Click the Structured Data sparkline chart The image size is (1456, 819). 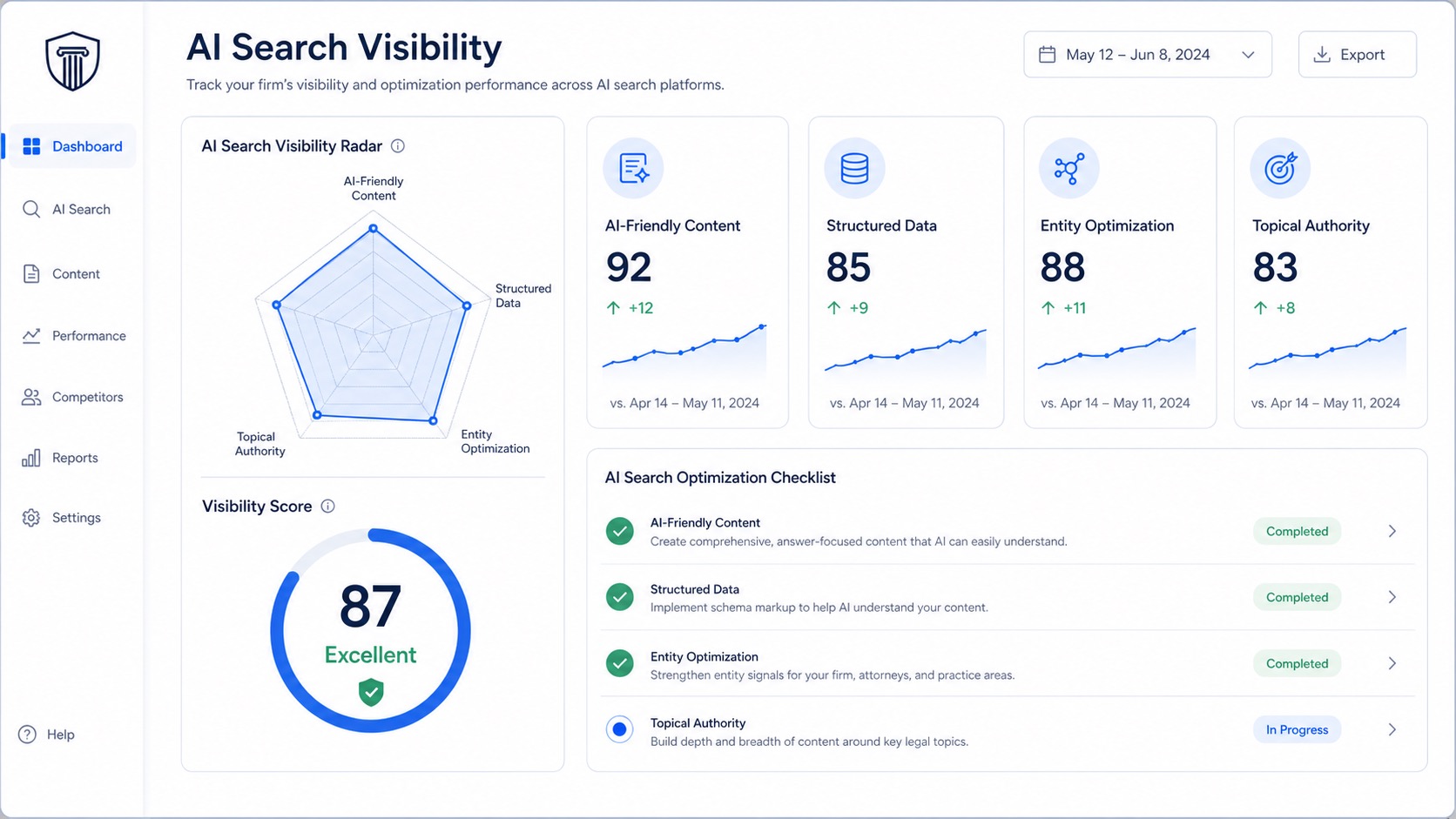point(906,352)
